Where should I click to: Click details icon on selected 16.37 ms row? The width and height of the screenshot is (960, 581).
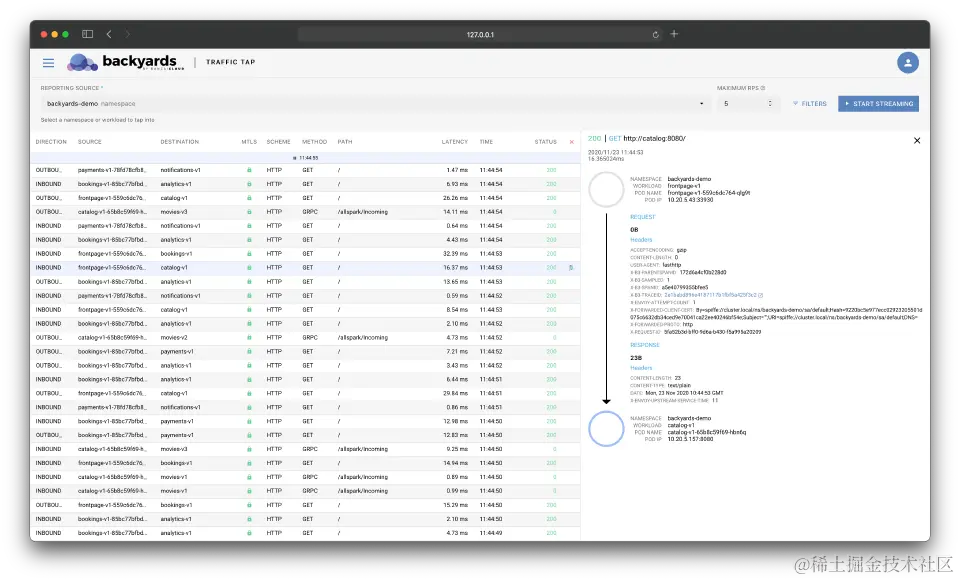tap(571, 268)
